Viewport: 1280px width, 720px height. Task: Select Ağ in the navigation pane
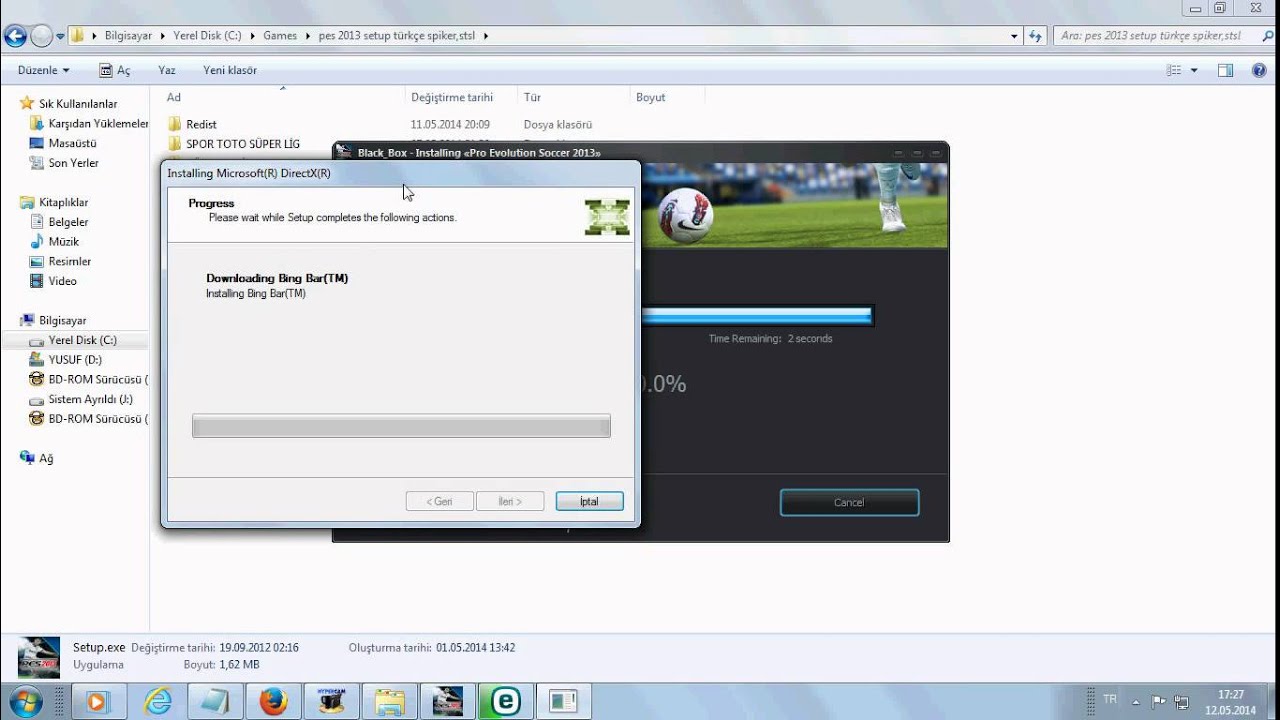(46, 458)
